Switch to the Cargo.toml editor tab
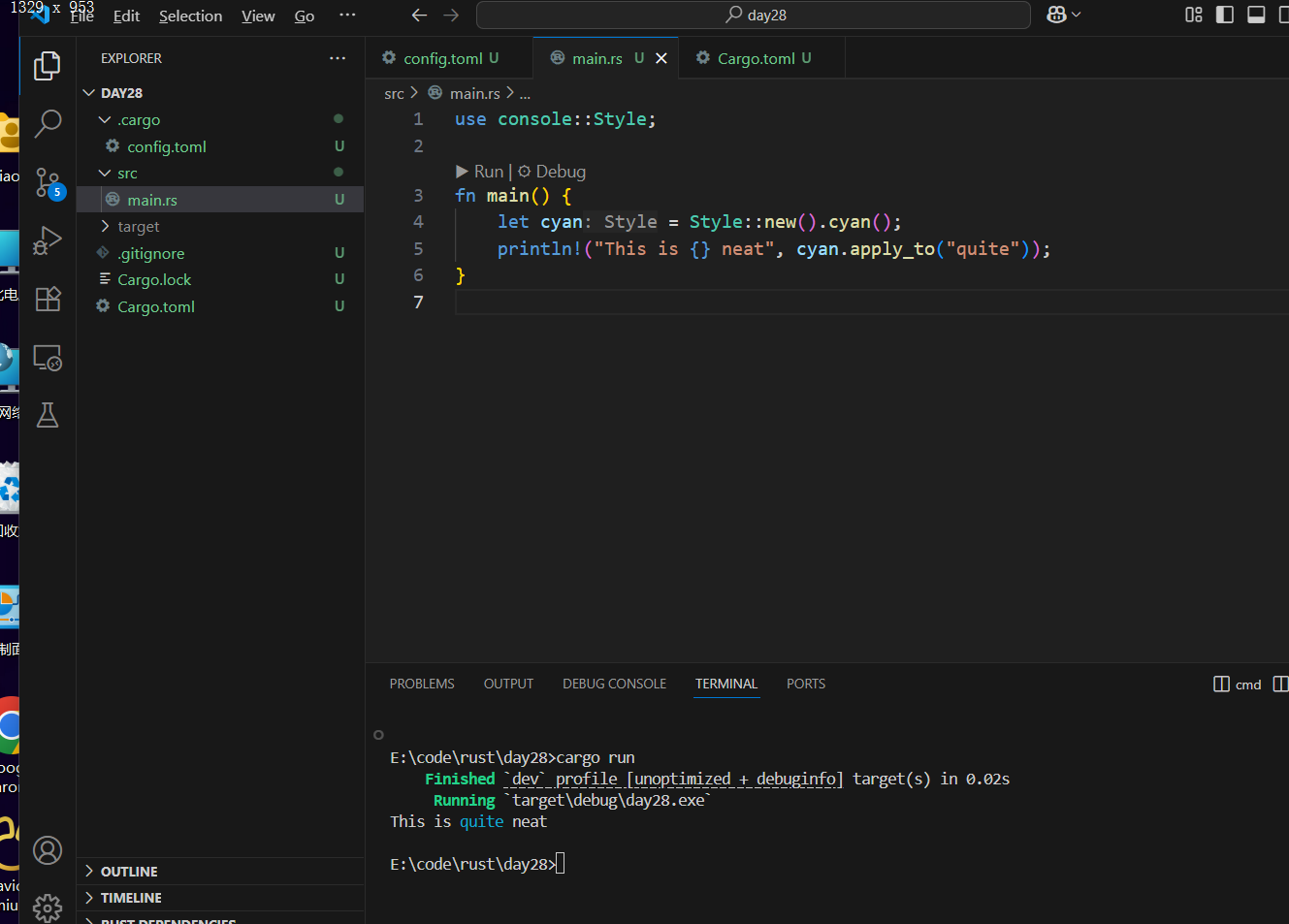Screen dimensions: 1289x924 point(756,59)
